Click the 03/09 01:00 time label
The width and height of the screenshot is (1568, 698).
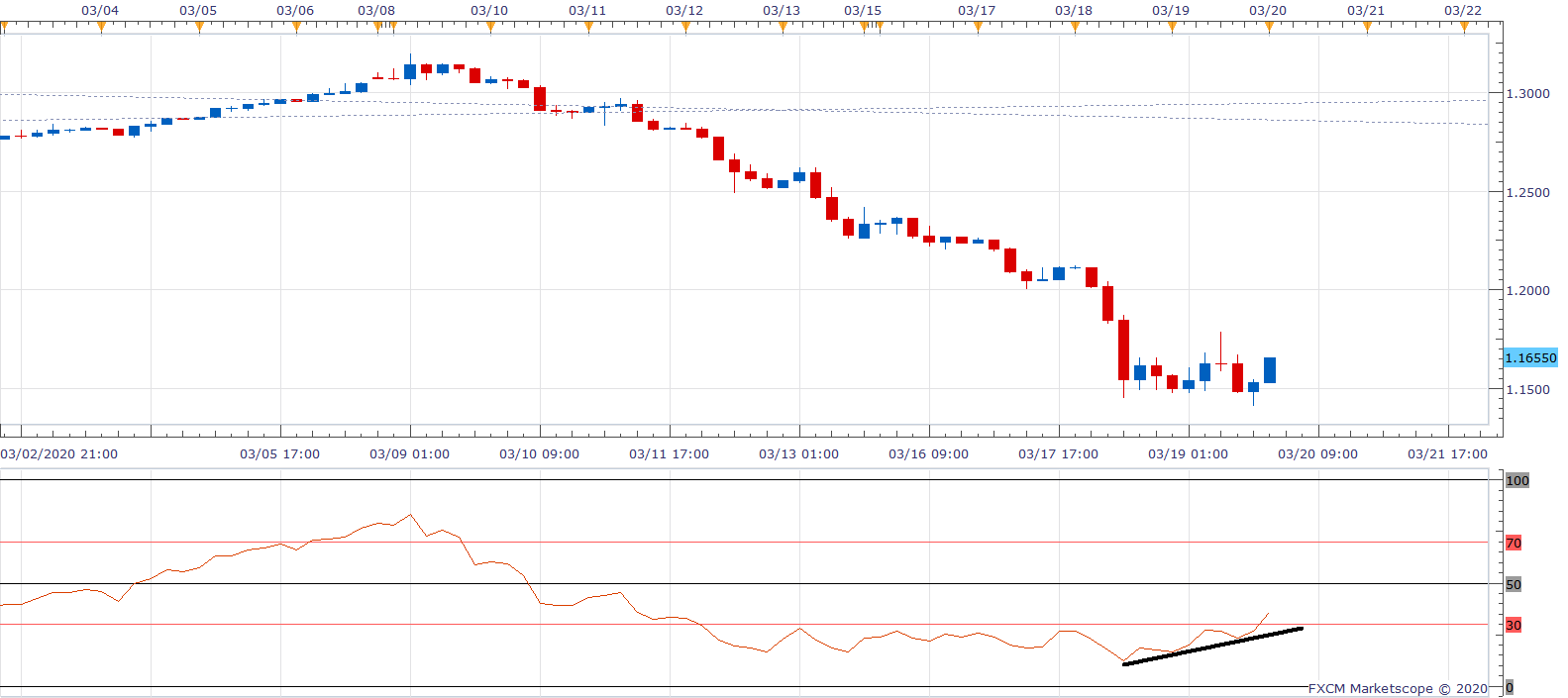(410, 453)
